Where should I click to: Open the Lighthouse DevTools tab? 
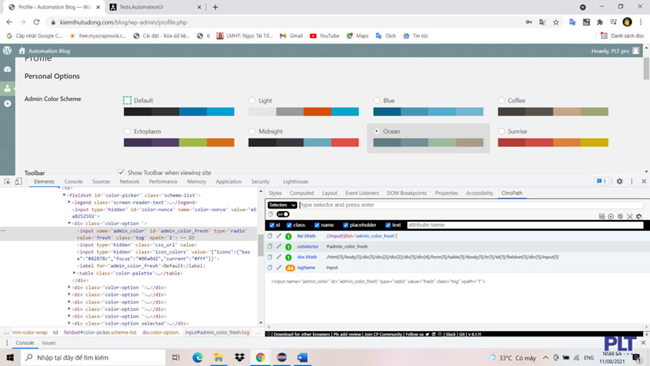296,182
